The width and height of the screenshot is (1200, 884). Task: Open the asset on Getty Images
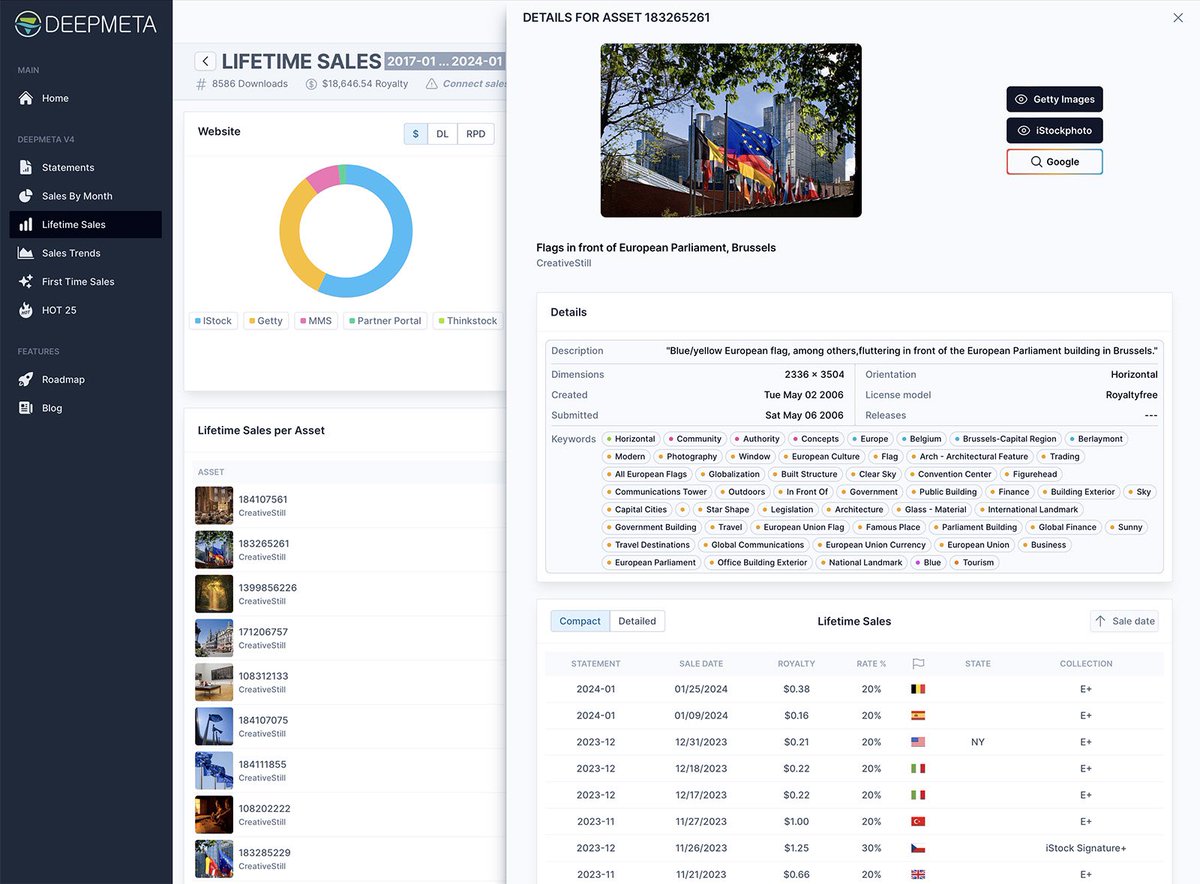pos(1054,99)
